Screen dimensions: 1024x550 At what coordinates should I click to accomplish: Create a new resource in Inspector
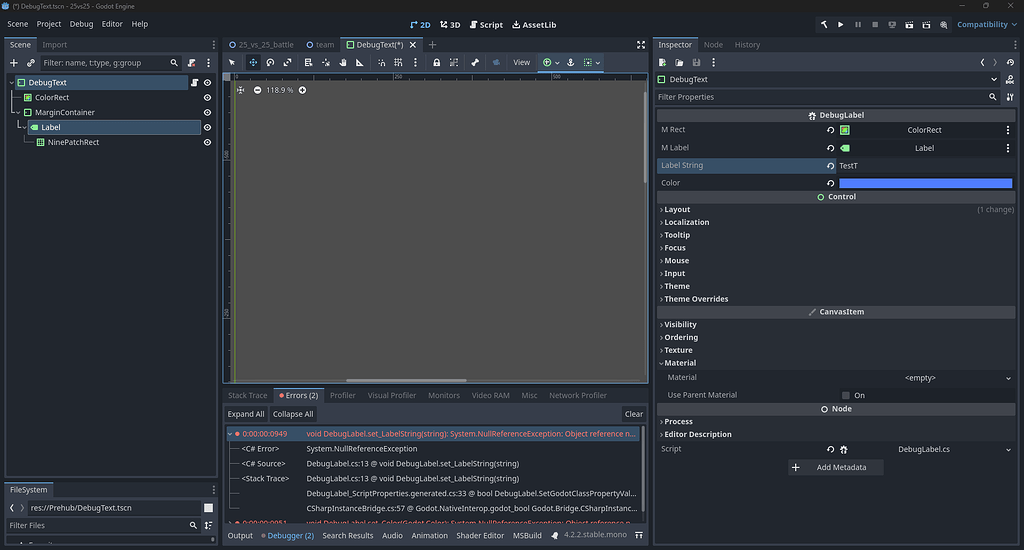coord(662,63)
